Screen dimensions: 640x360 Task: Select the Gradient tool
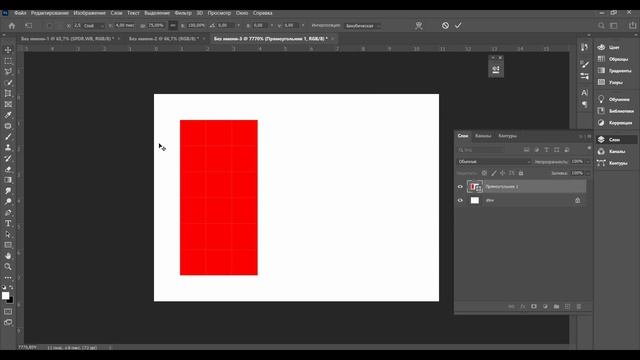coord(8,180)
